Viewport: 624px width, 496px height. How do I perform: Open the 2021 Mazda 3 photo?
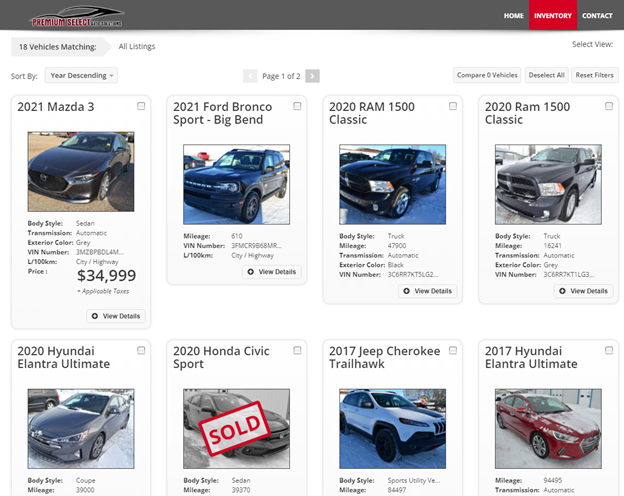pyautogui.click(x=81, y=172)
